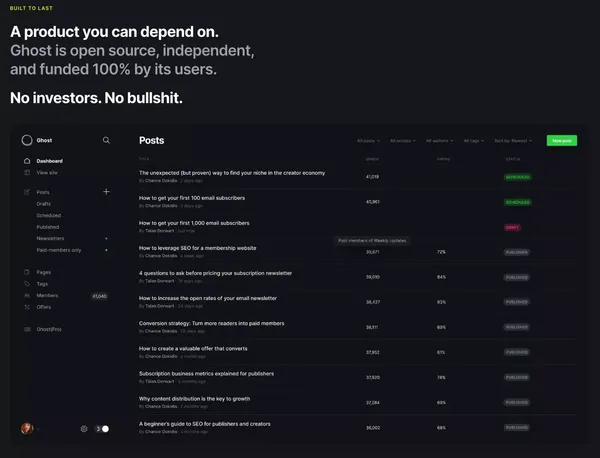600x458 pixels.
Task: Open Scheduled under Posts
Action: coord(49,215)
